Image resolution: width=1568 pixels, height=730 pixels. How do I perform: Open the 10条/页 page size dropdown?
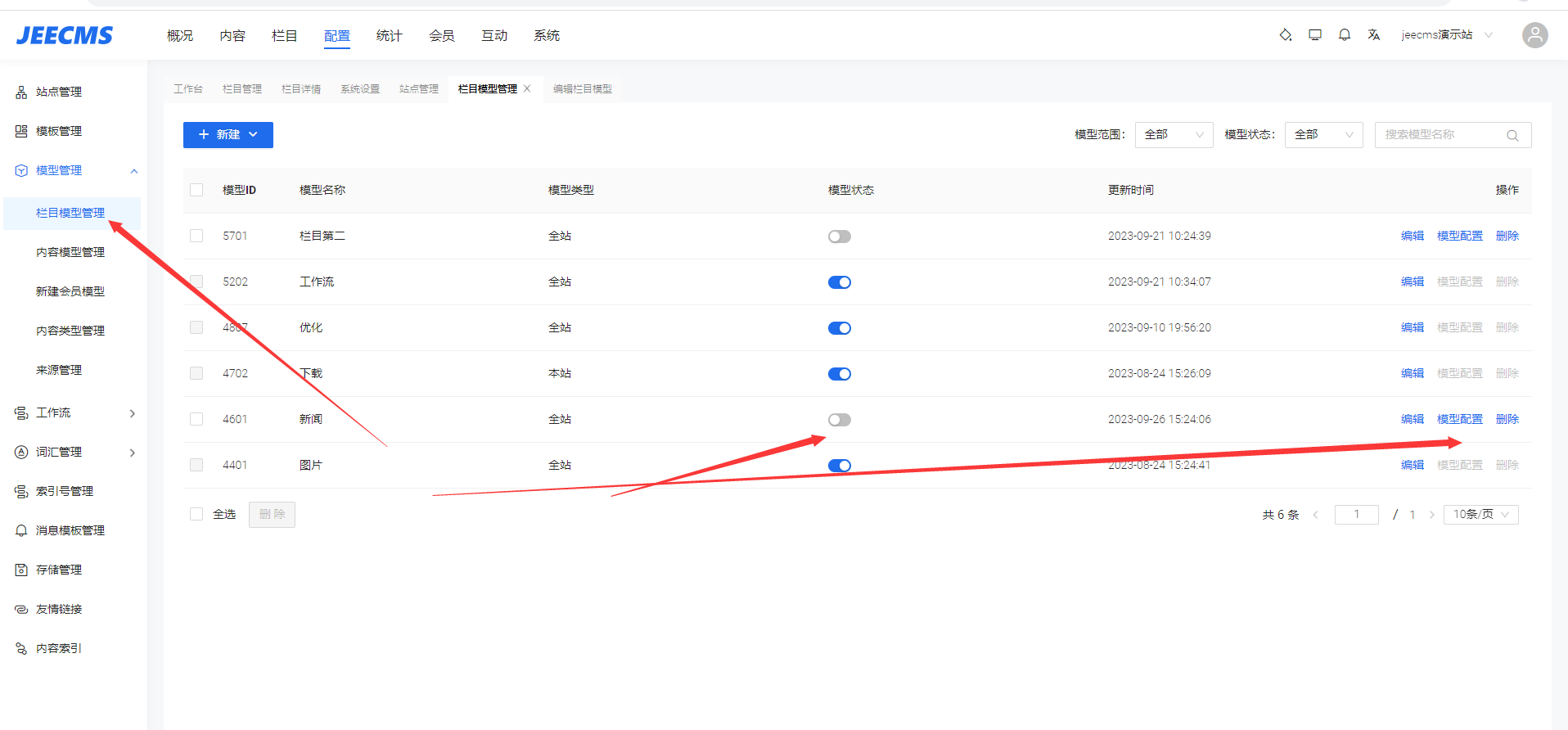[1480, 514]
